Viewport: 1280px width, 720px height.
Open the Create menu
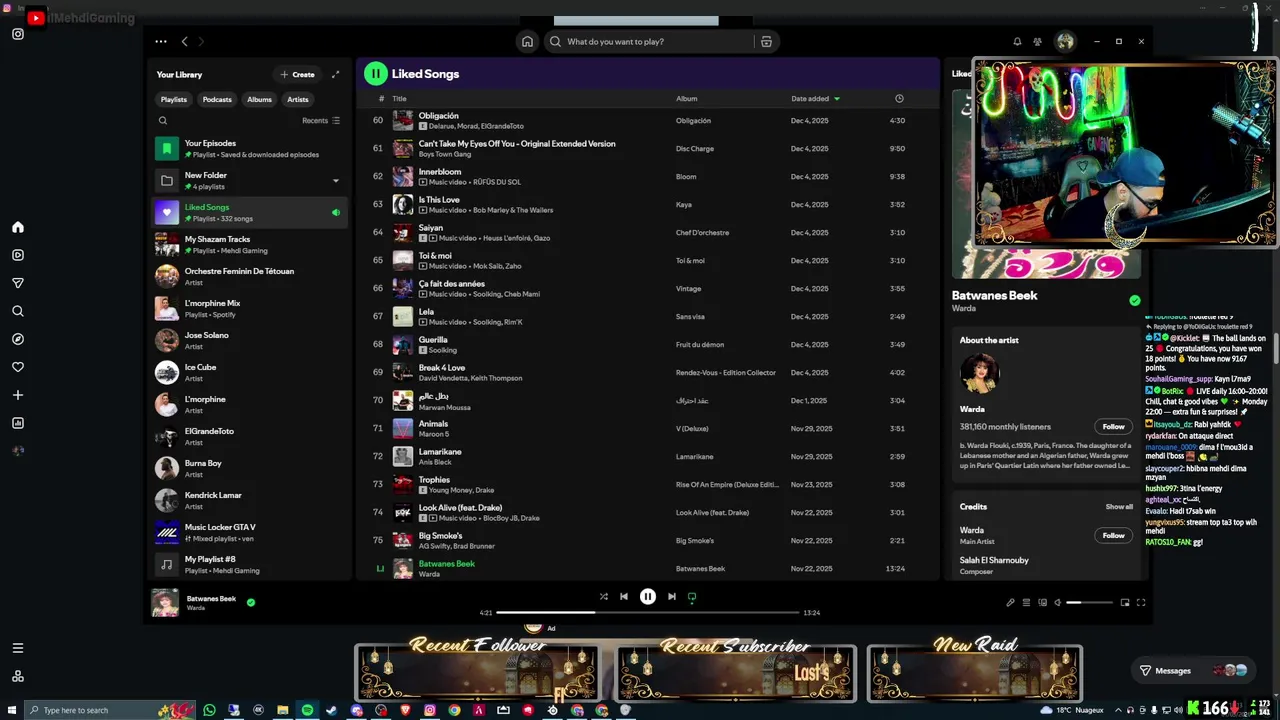click(297, 74)
